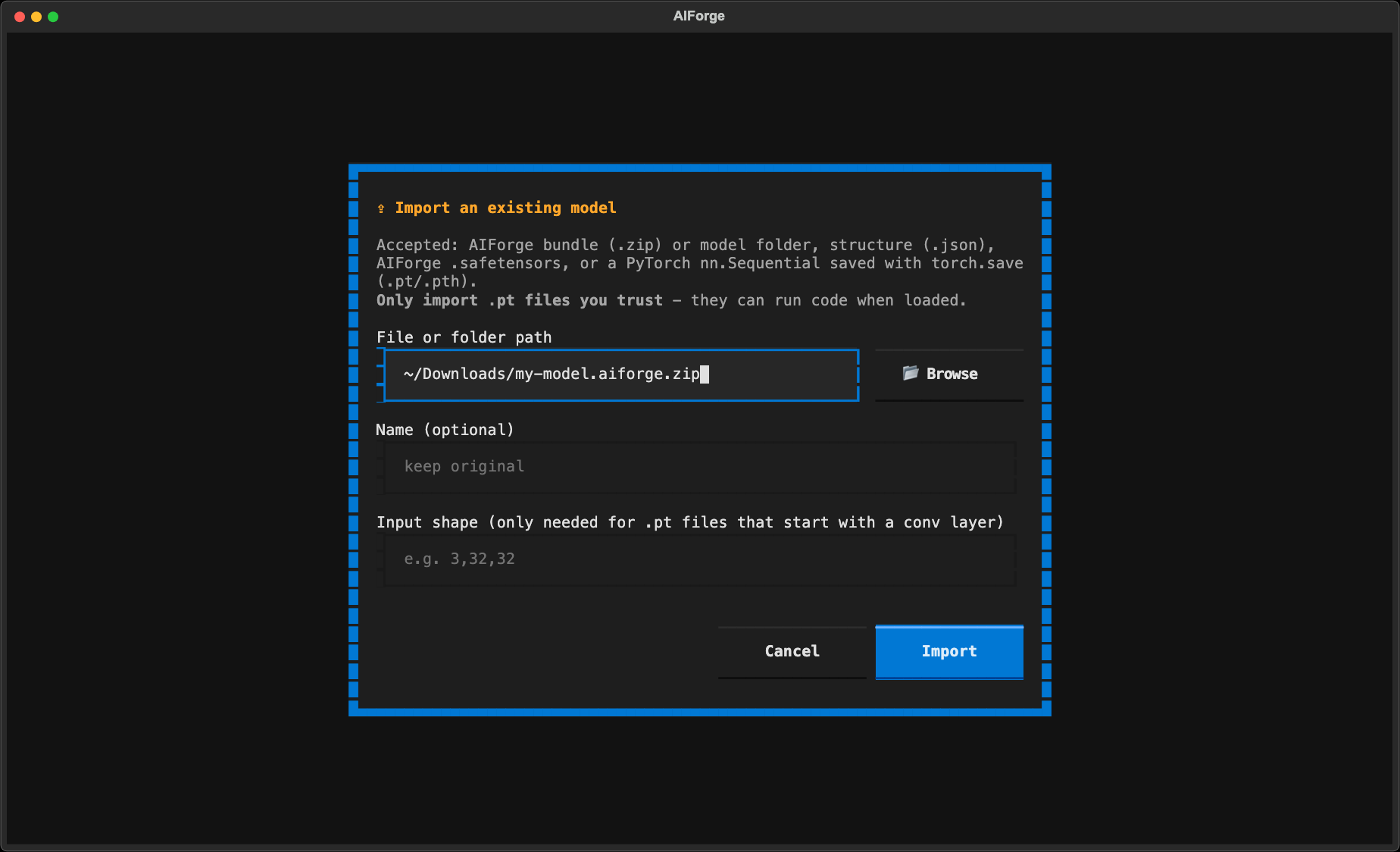Click the upload arrow icon beside dialog title
Image resolution: width=1400 pixels, height=852 pixels.
point(381,208)
